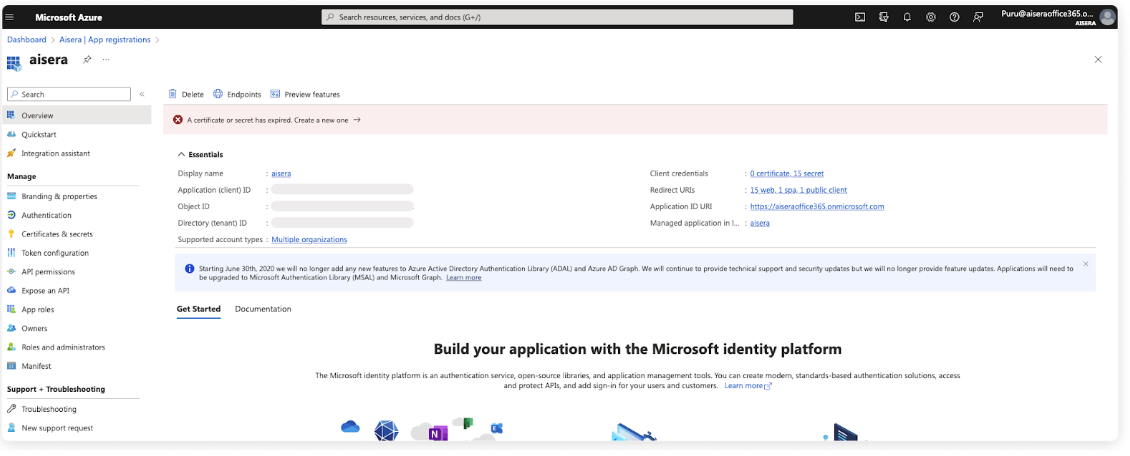Open the notifications bell
1130x456 pixels.
click(907, 17)
